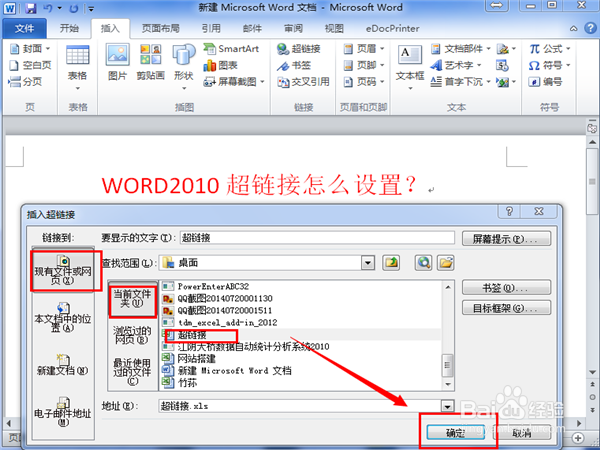Screen dimensions: 600x450
Task: Select 本文档中的位置 link-to option
Action: point(63,319)
